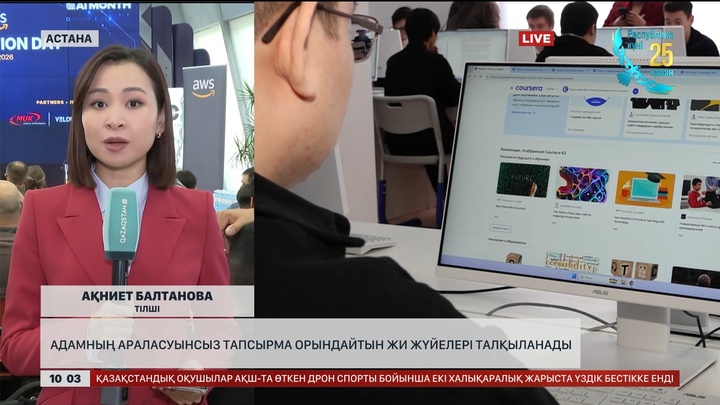Open the accessibility word cloud thumbnail
The width and height of the screenshot is (720, 405).
tap(572, 263)
